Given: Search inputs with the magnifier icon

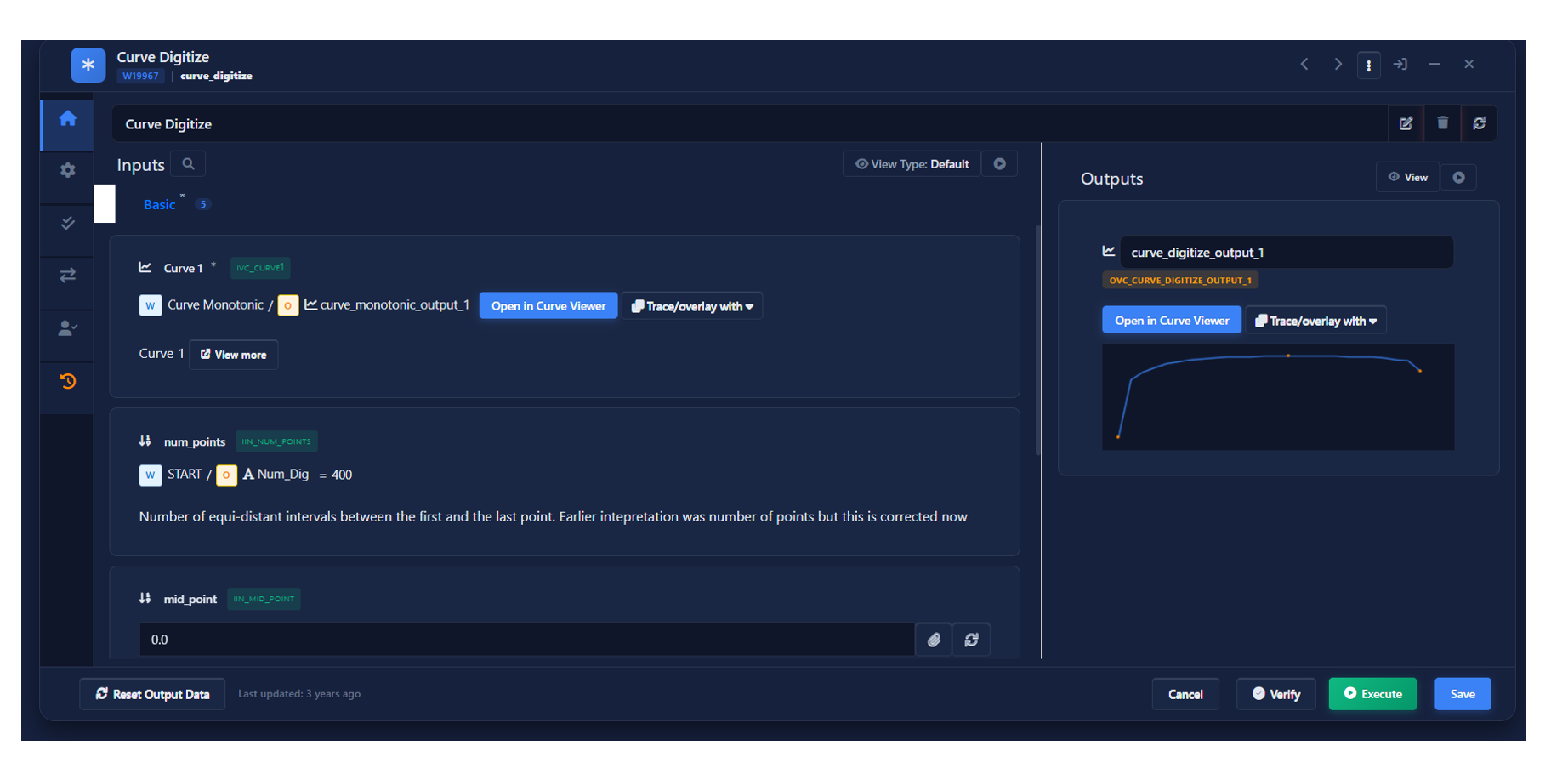Looking at the screenshot, I should 189,164.
